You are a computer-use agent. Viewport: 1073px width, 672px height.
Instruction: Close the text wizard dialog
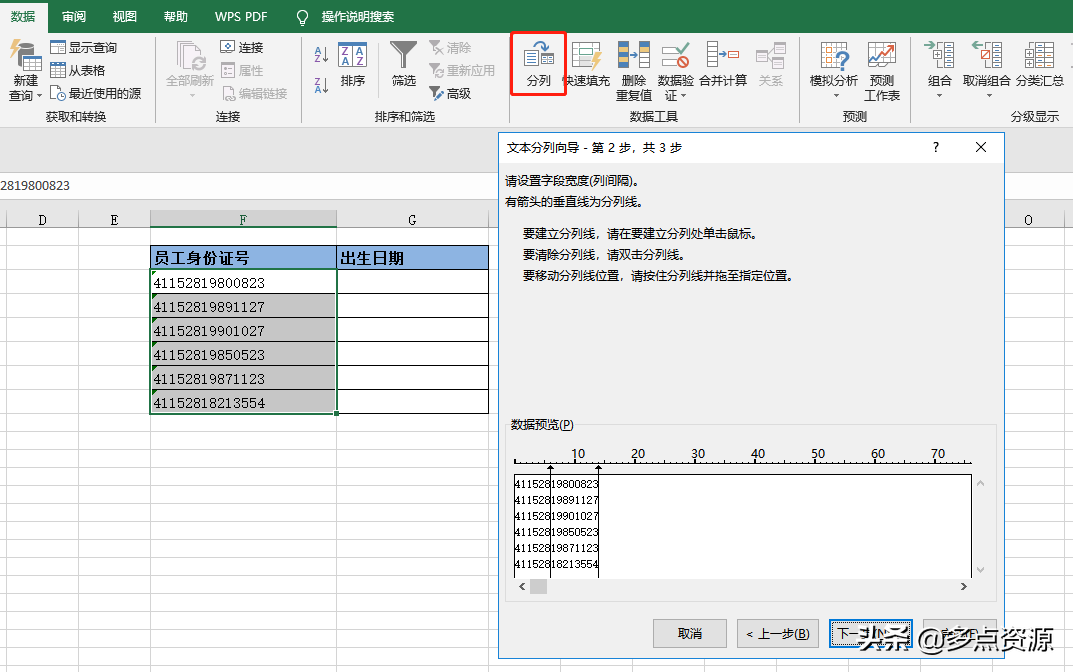click(x=981, y=147)
